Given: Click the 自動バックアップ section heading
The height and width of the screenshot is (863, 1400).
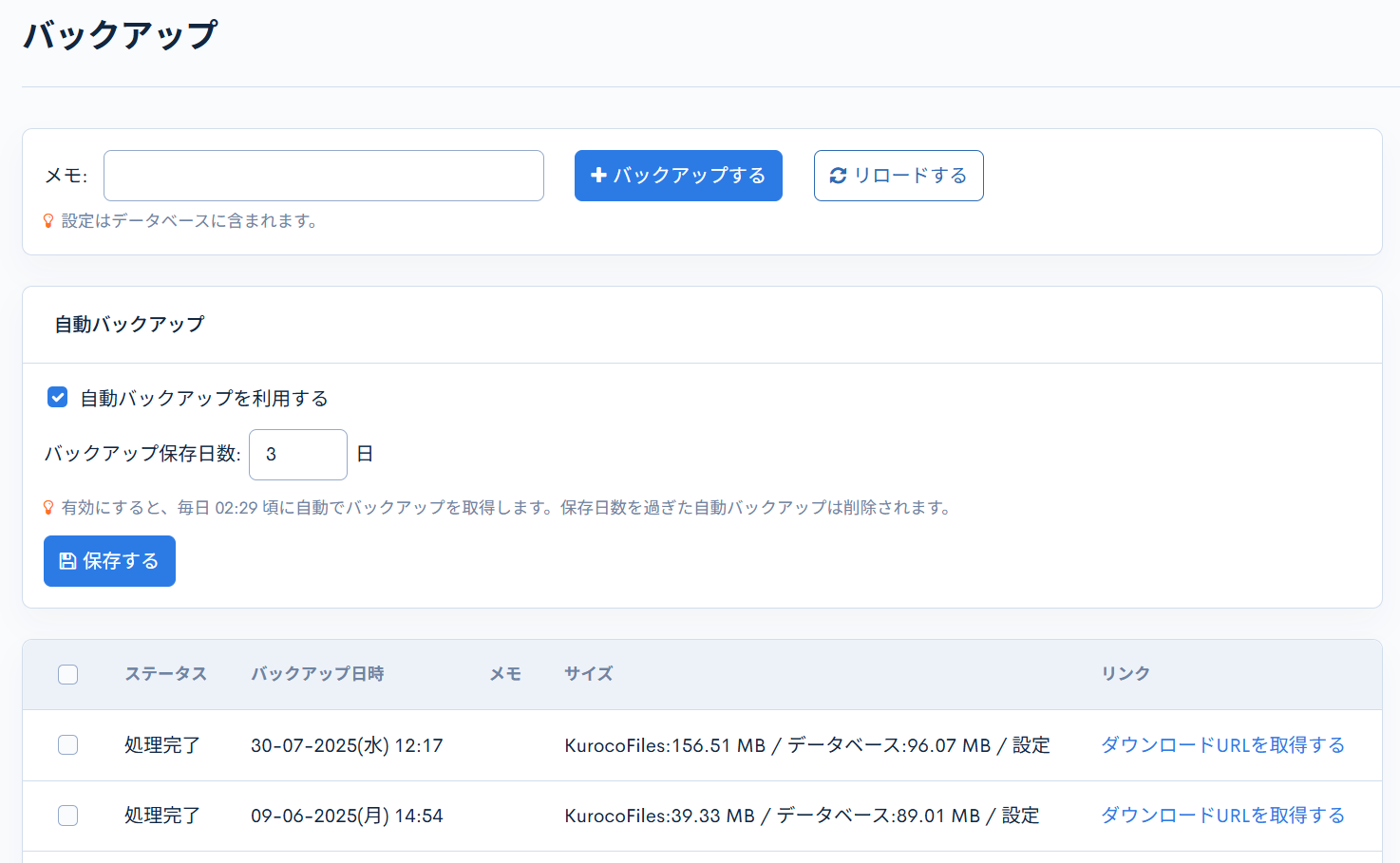Looking at the screenshot, I should pos(129,325).
